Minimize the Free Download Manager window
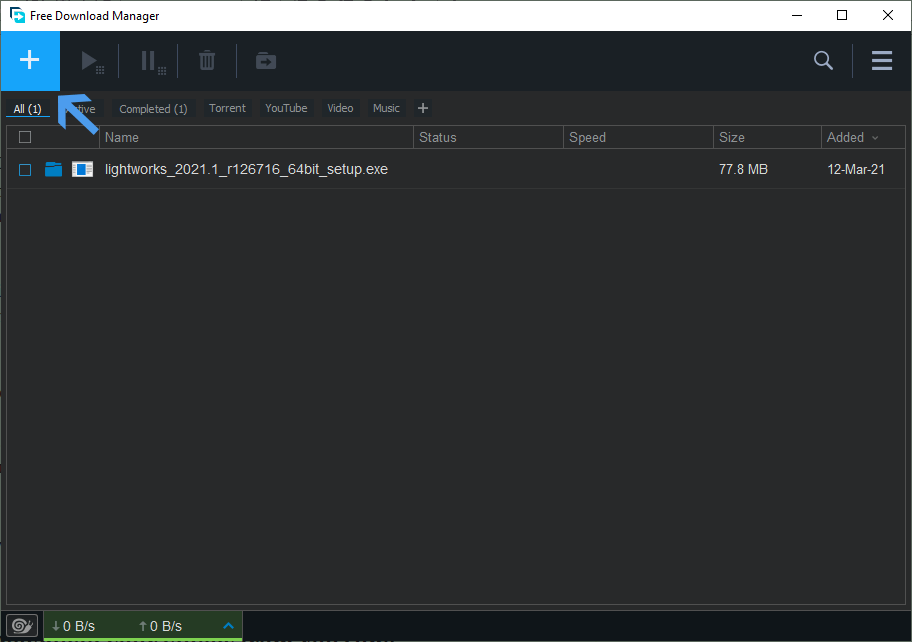This screenshot has width=912, height=642. tap(797, 15)
